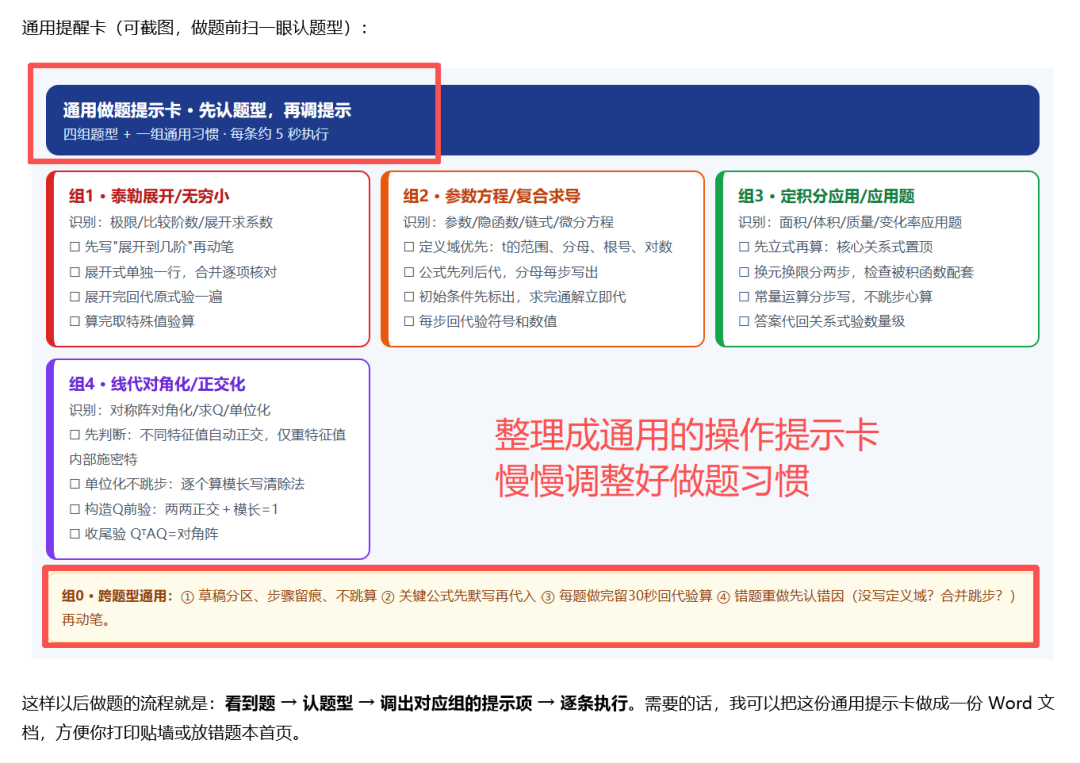Screen dimensions: 1080x763
Task: Click the heading 组2·参数方程/复合求导
Action: [492, 196]
